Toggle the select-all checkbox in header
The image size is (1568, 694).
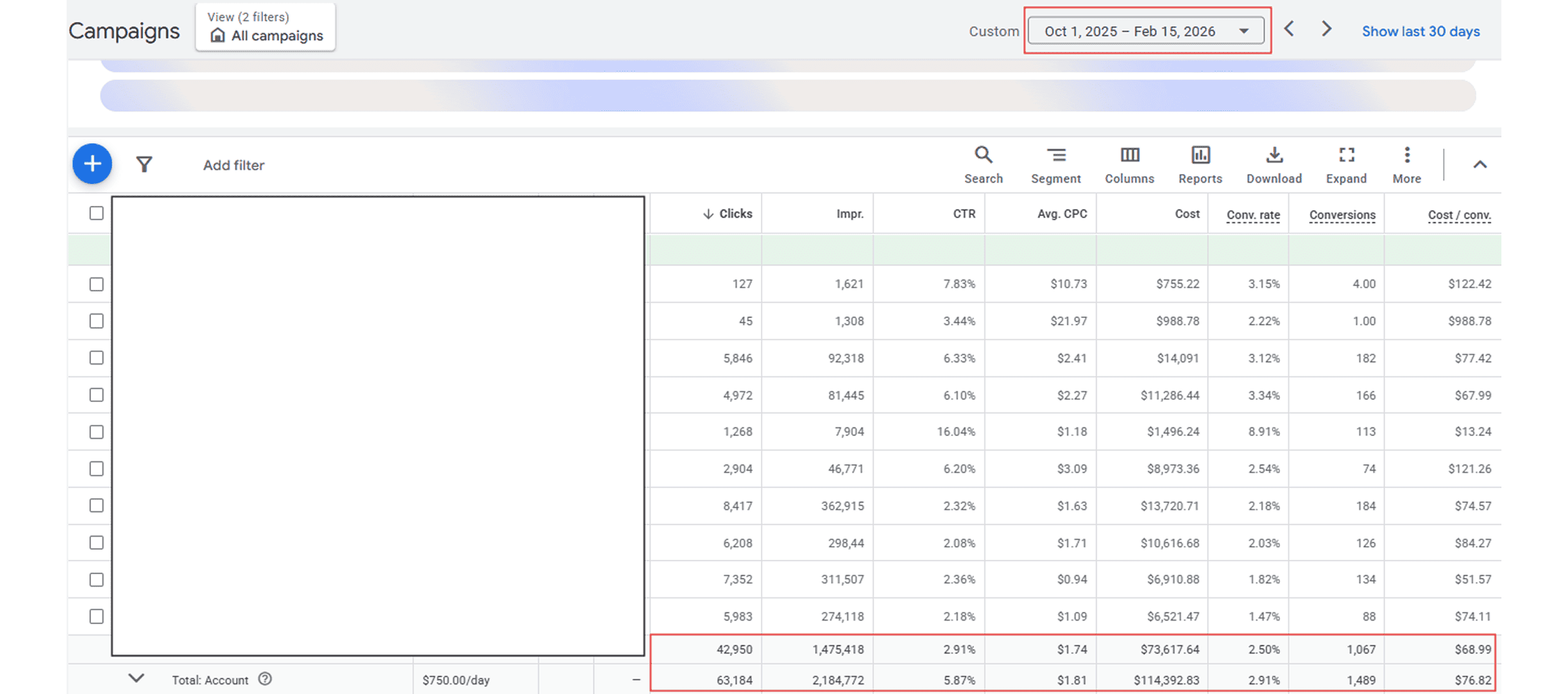tap(96, 213)
